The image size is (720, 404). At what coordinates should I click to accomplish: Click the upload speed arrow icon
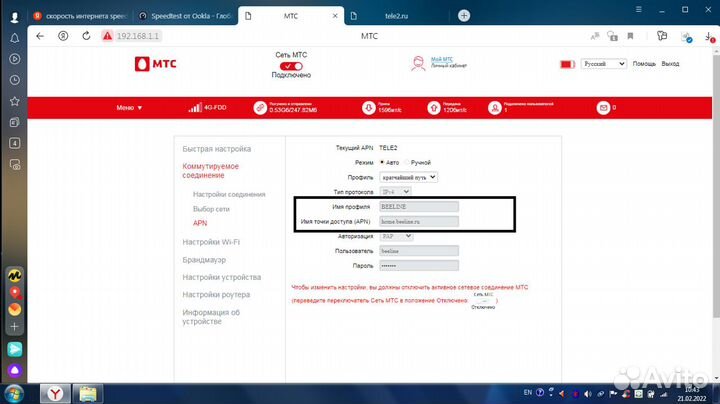pos(433,108)
